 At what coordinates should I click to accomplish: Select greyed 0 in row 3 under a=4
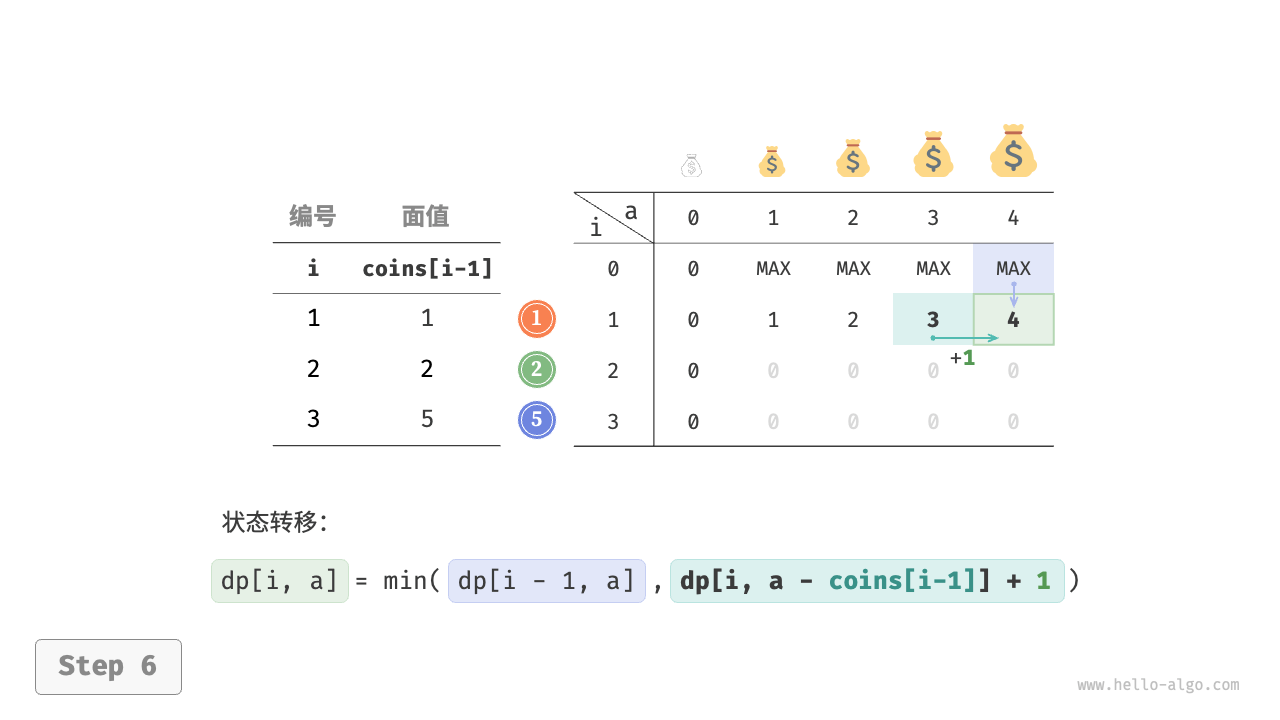[1013, 421]
